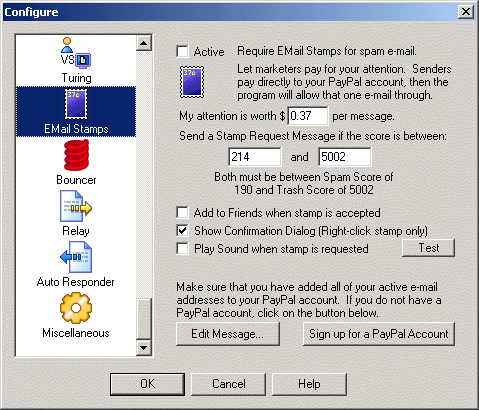This screenshot has width=479, height=410.
Task: Open the Miscellaneous gear icon
Action: [76, 308]
